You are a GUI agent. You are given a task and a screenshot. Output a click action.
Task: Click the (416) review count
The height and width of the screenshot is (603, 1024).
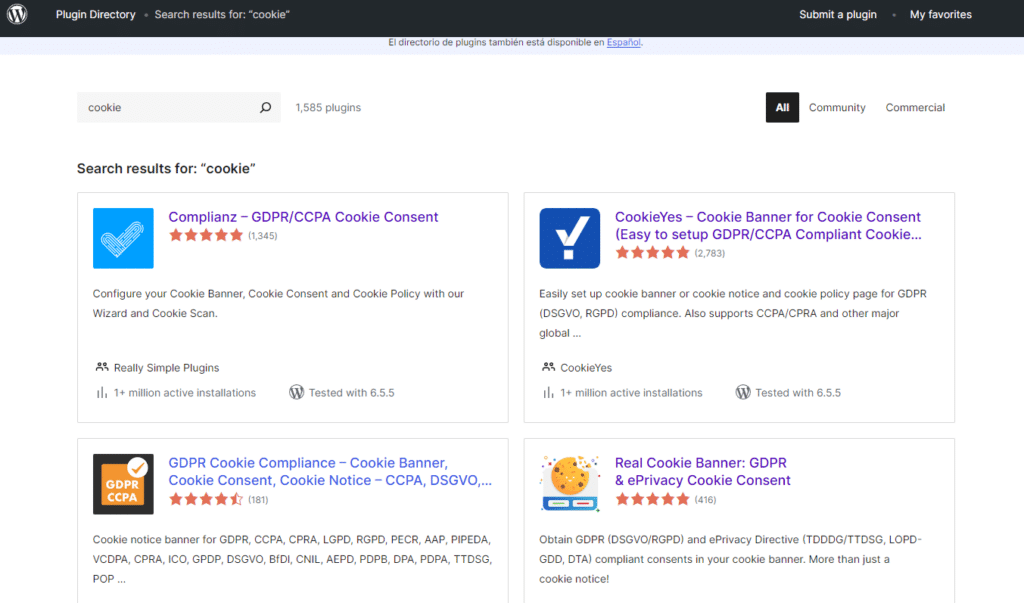tap(705, 500)
